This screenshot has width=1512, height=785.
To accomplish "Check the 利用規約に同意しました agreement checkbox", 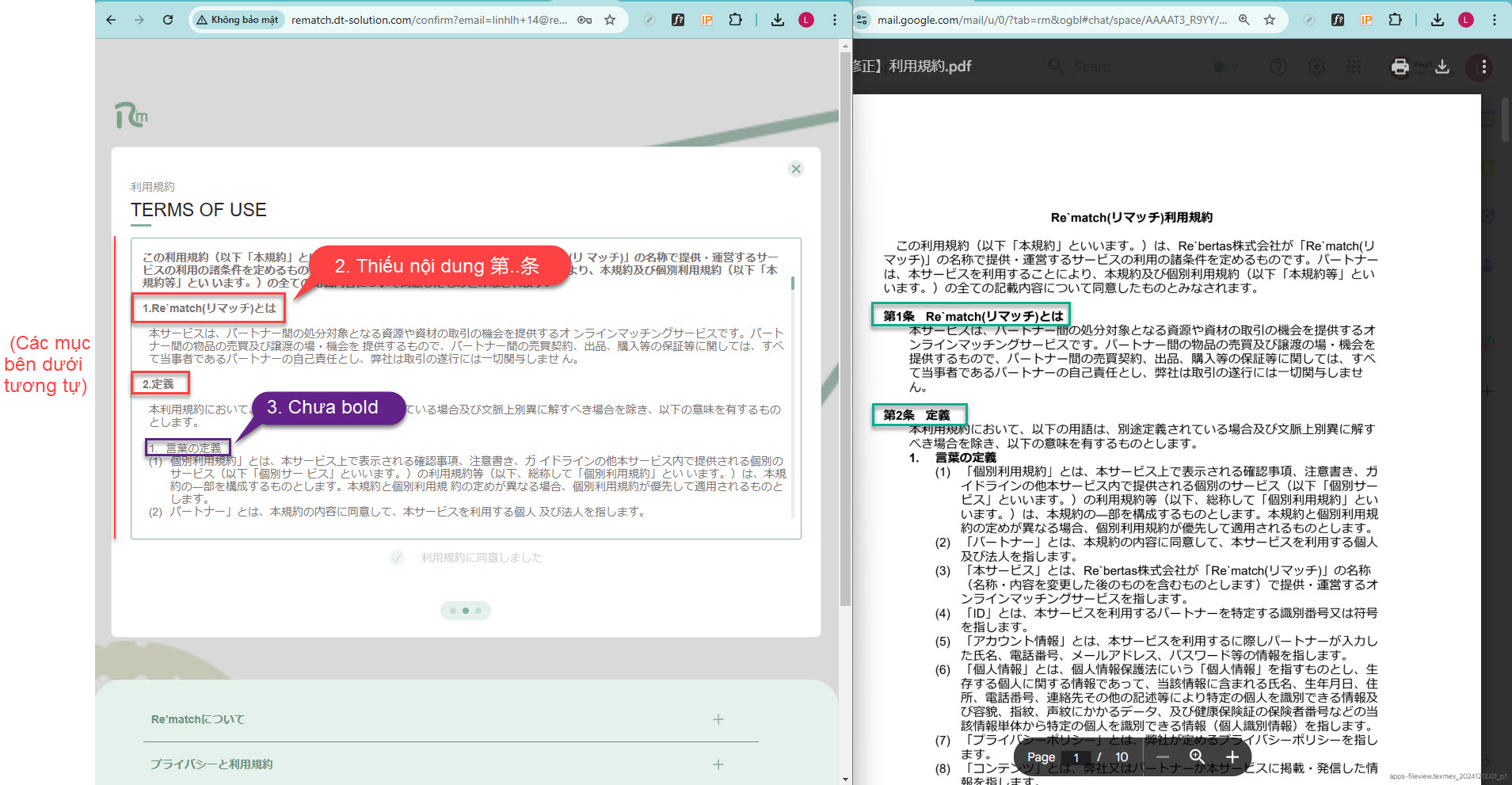I will point(397,558).
